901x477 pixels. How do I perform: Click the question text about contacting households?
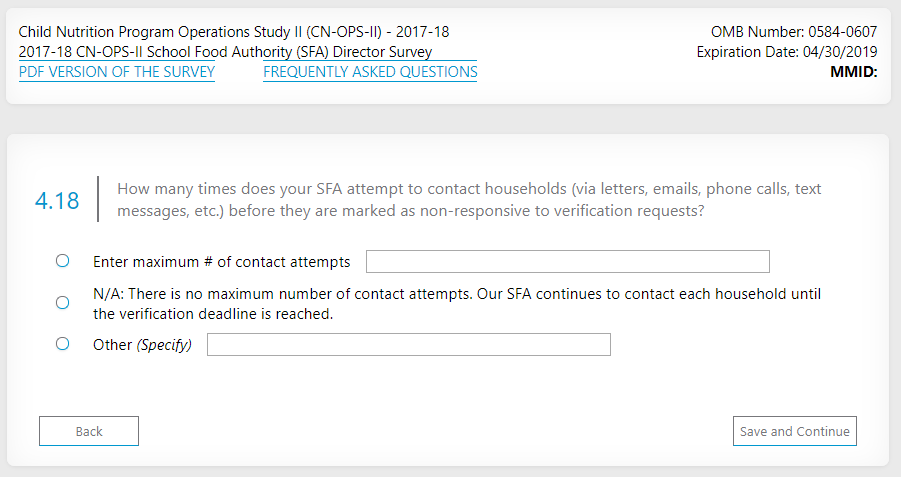(x=468, y=200)
